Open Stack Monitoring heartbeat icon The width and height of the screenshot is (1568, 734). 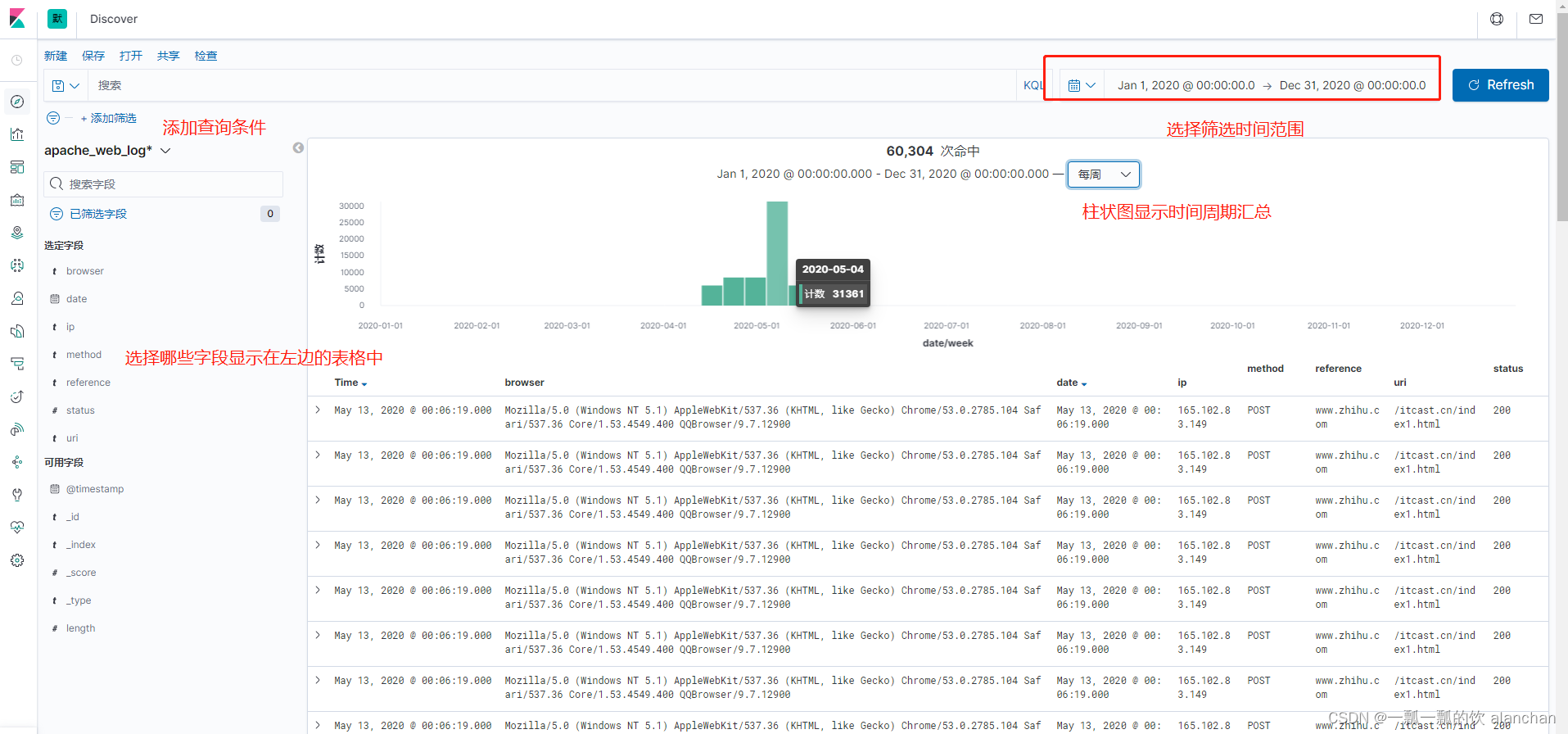tap(17, 528)
